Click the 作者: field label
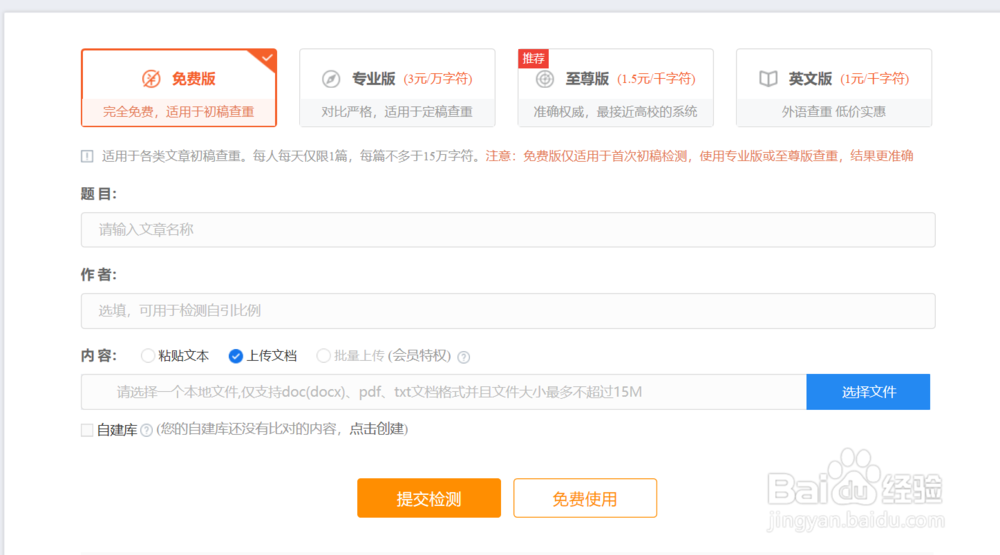Screen dimensions: 1000x555 [98, 275]
